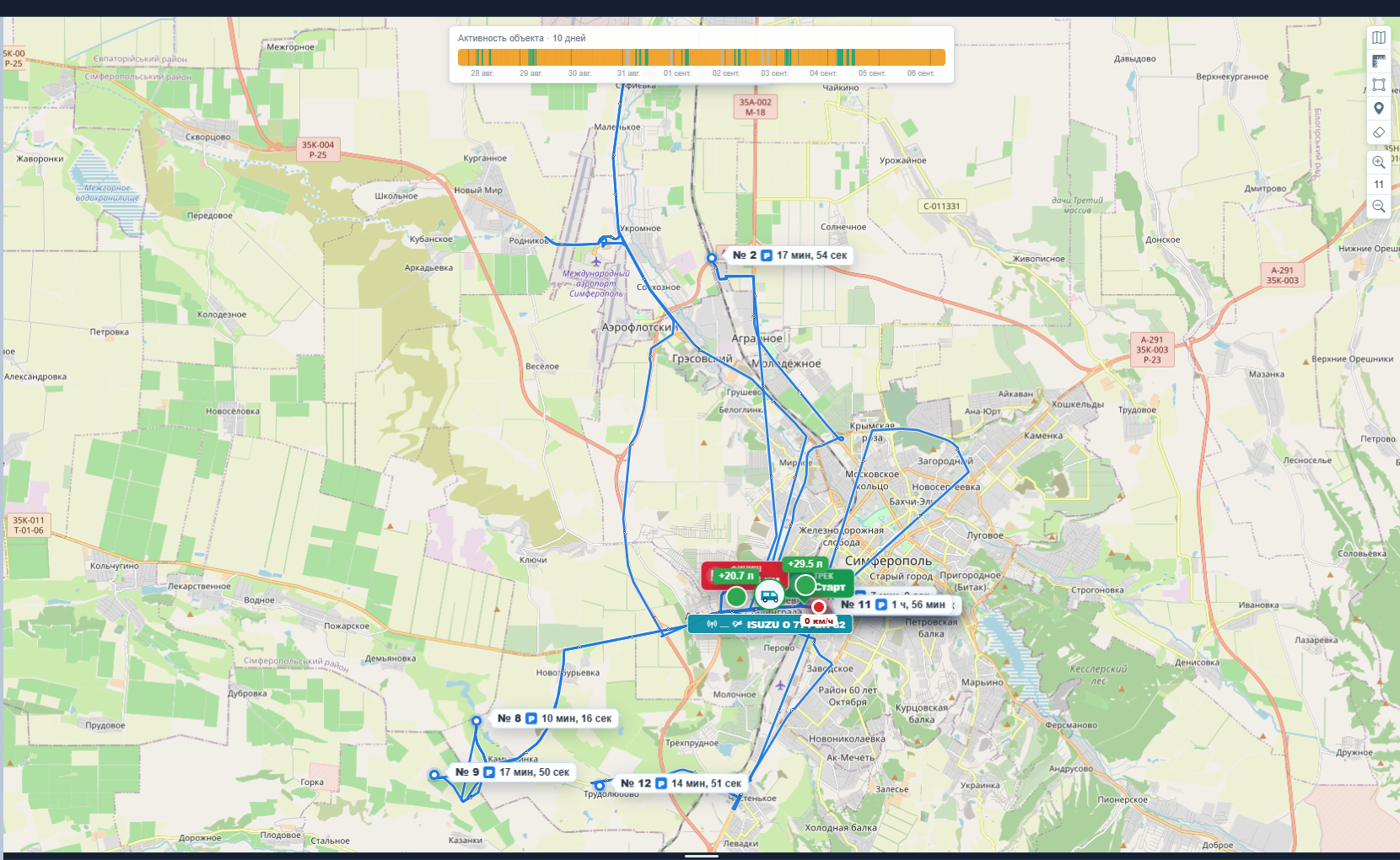Image resolution: width=1400 pixels, height=860 pixels.
Task: Zoom out of the map
Action: 1379,207
